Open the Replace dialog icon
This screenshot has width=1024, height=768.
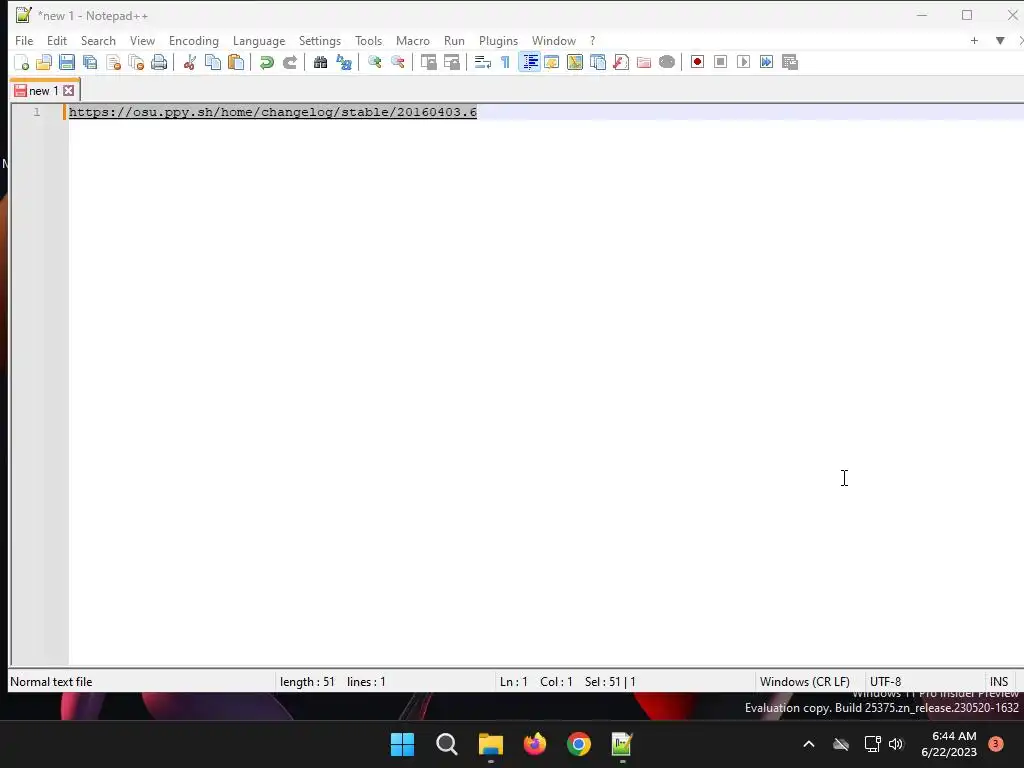click(344, 62)
